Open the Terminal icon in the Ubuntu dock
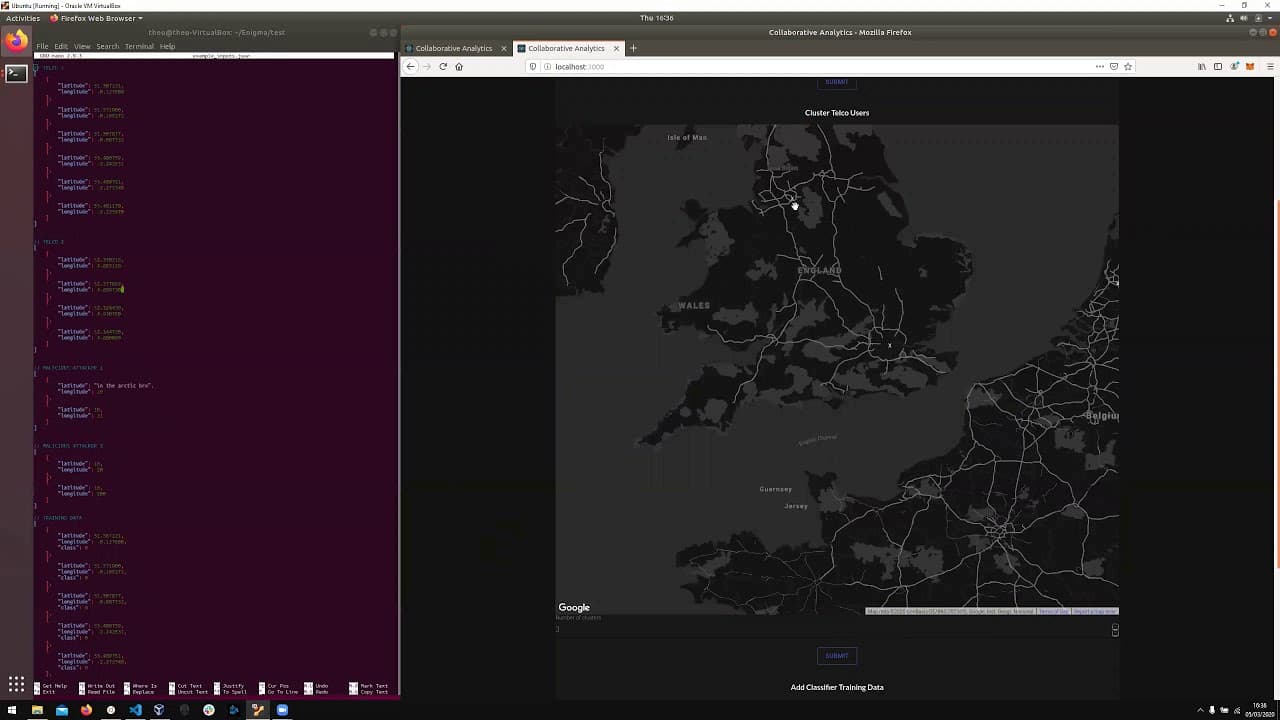 [x=16, y=73]
